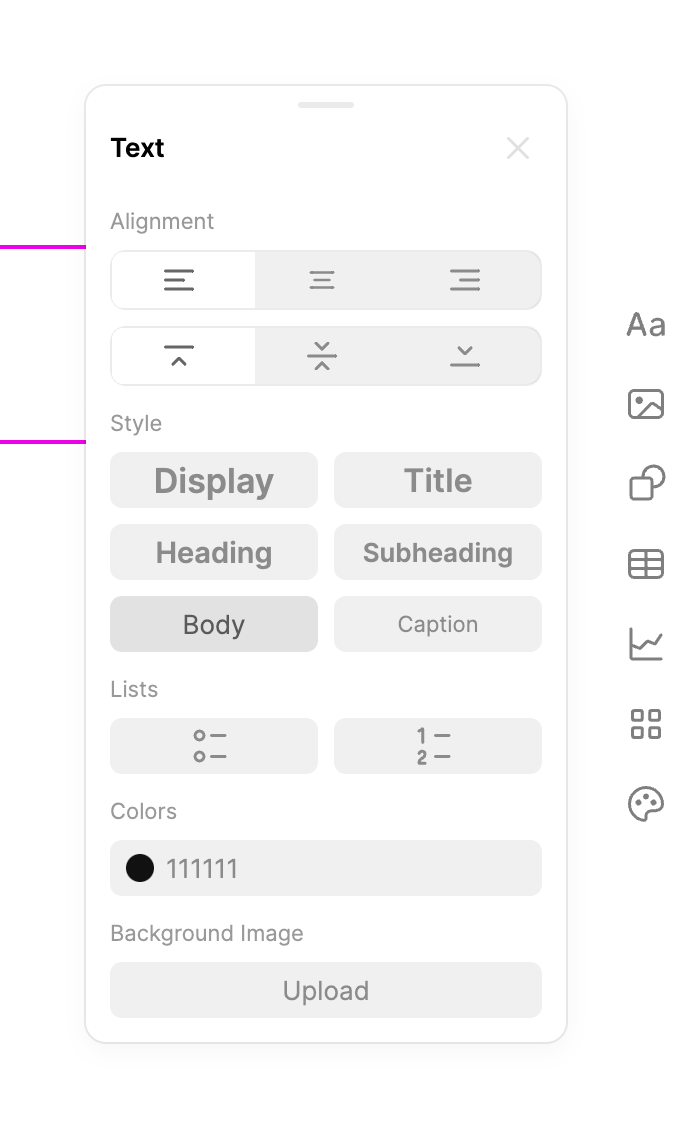697x1140 pixels.
Task: Apply the Title text style
Action: [437, 480]
